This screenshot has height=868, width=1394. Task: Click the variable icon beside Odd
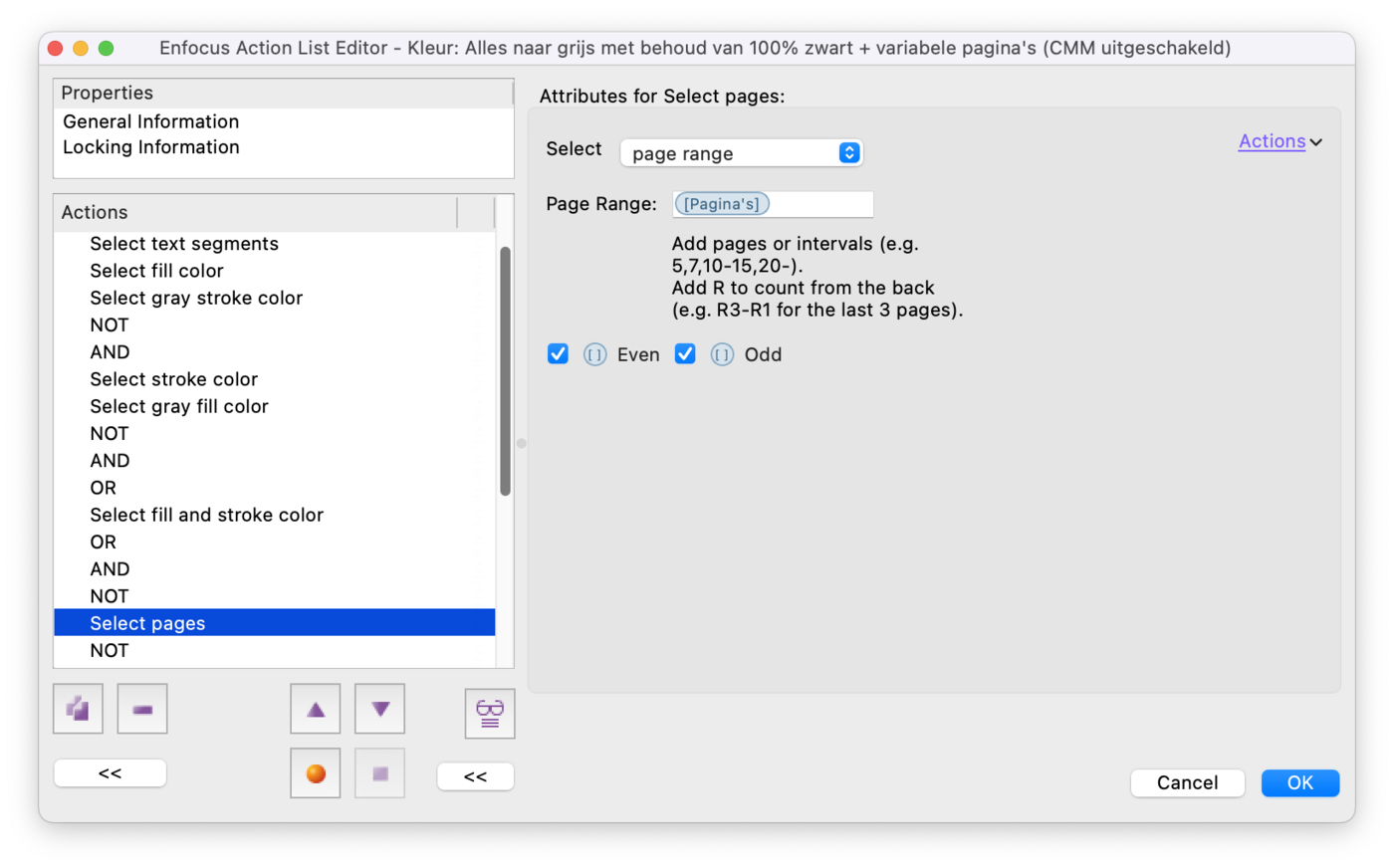coord(722,354)
